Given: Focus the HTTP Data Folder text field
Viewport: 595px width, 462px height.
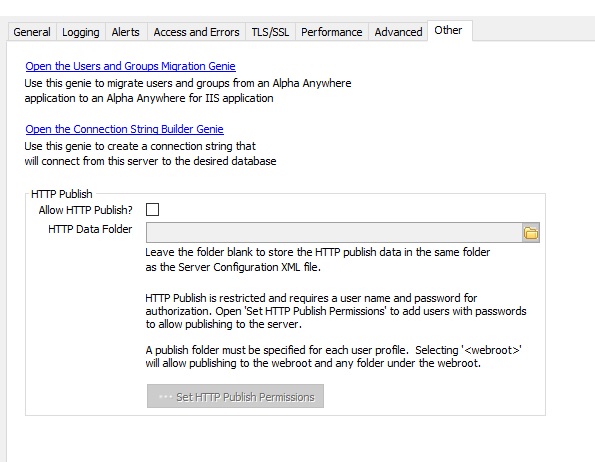Looking at the screenshot, I should pyautogui.click(x=334, y=233).
